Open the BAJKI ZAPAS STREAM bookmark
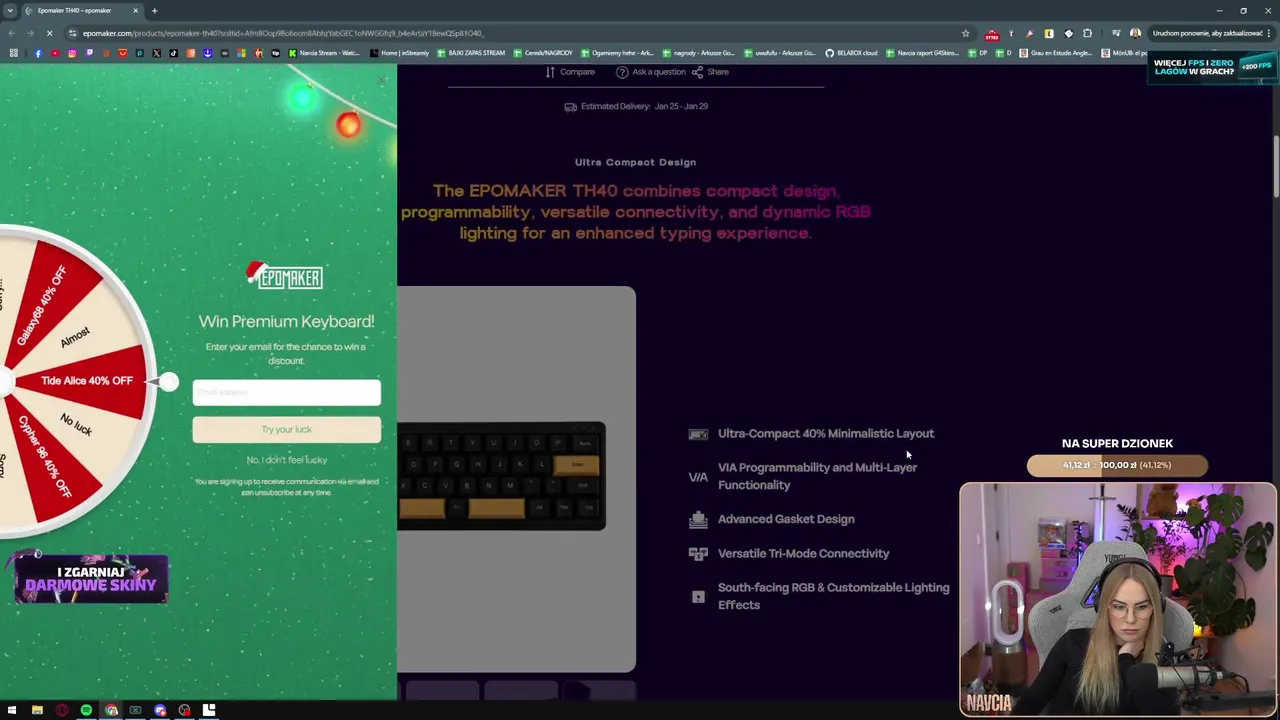1280x720 pixels. coord(471,53)
